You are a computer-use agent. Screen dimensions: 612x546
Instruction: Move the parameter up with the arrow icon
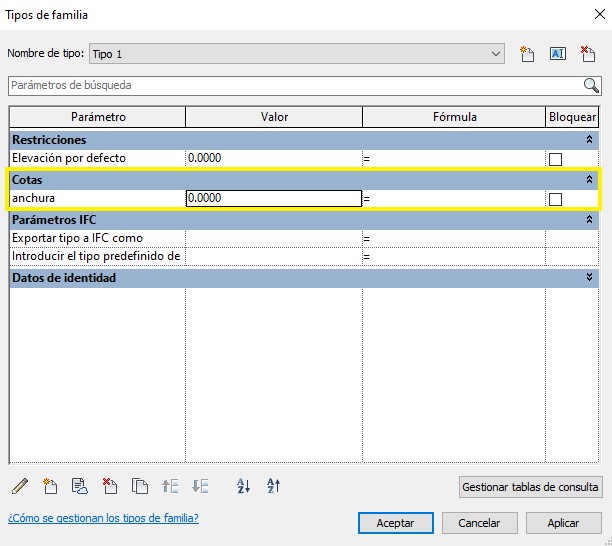(170, 487)
